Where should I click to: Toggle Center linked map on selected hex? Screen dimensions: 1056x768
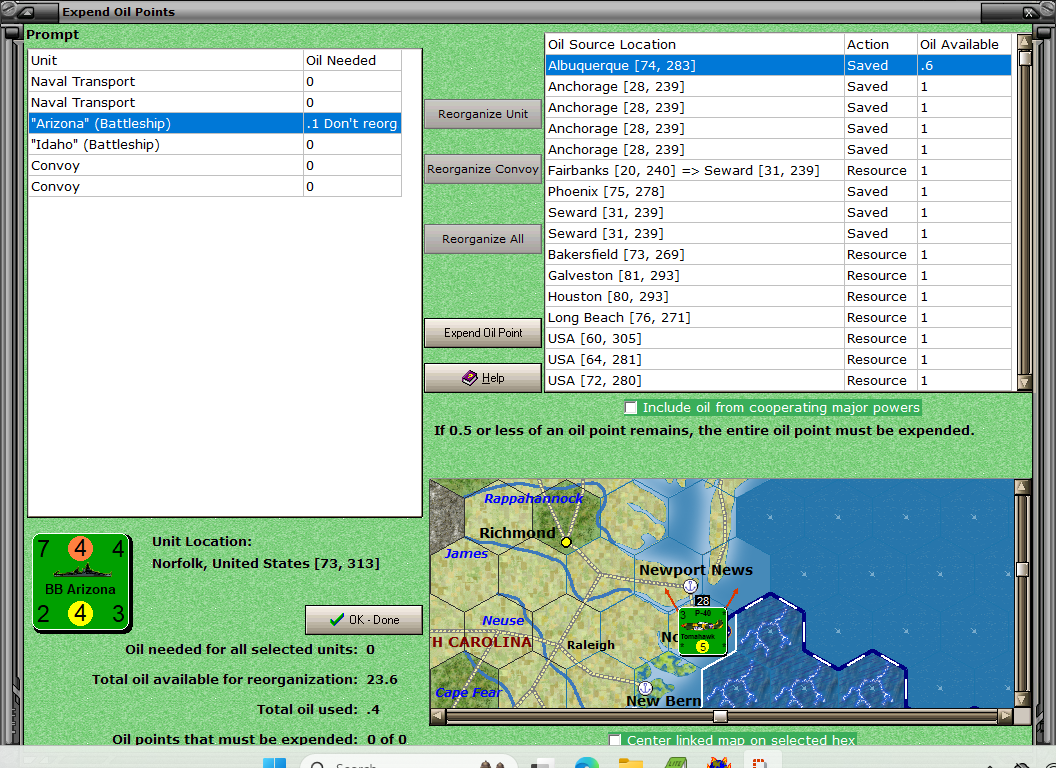615,740
